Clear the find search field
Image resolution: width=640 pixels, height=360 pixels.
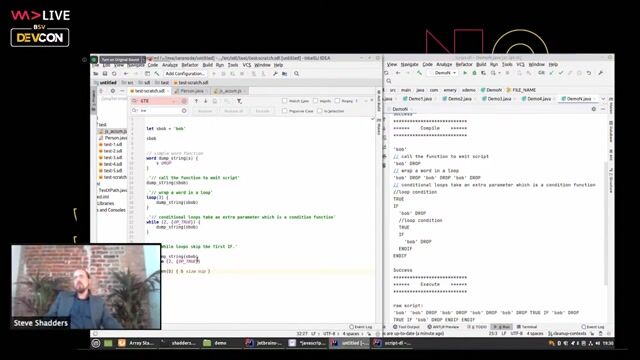coord(184,101)
